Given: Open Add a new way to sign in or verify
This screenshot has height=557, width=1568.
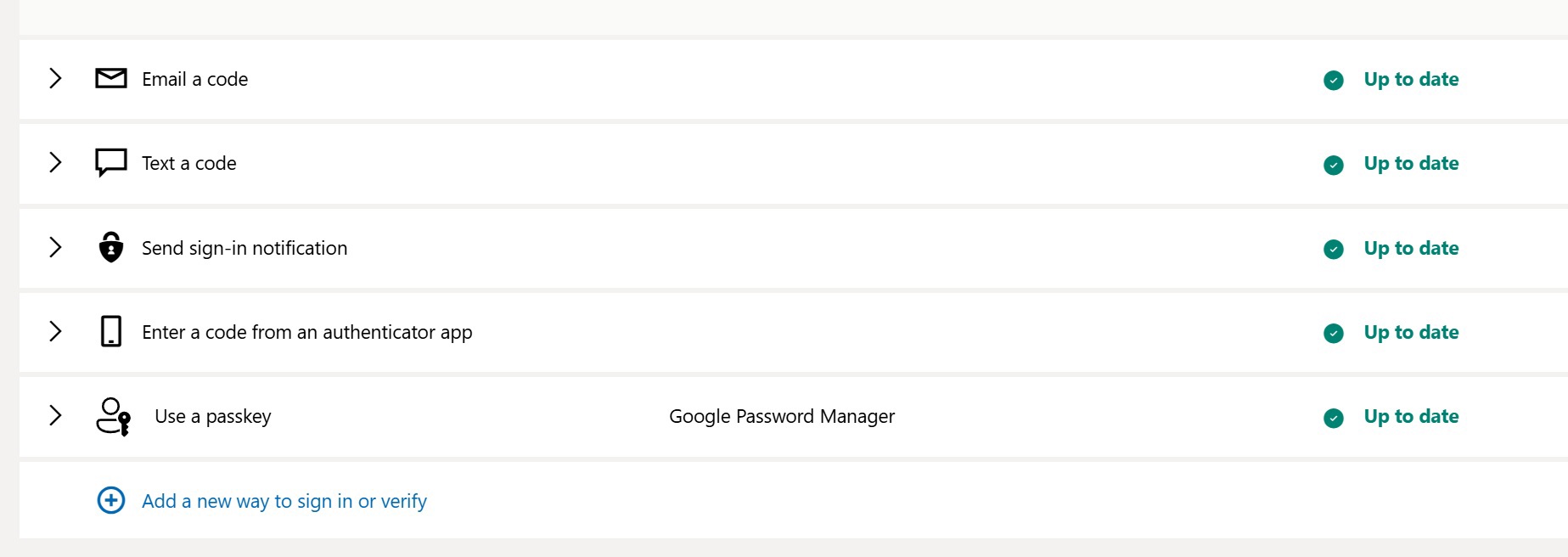Looking at the screenshot, I should click(284, 501).
